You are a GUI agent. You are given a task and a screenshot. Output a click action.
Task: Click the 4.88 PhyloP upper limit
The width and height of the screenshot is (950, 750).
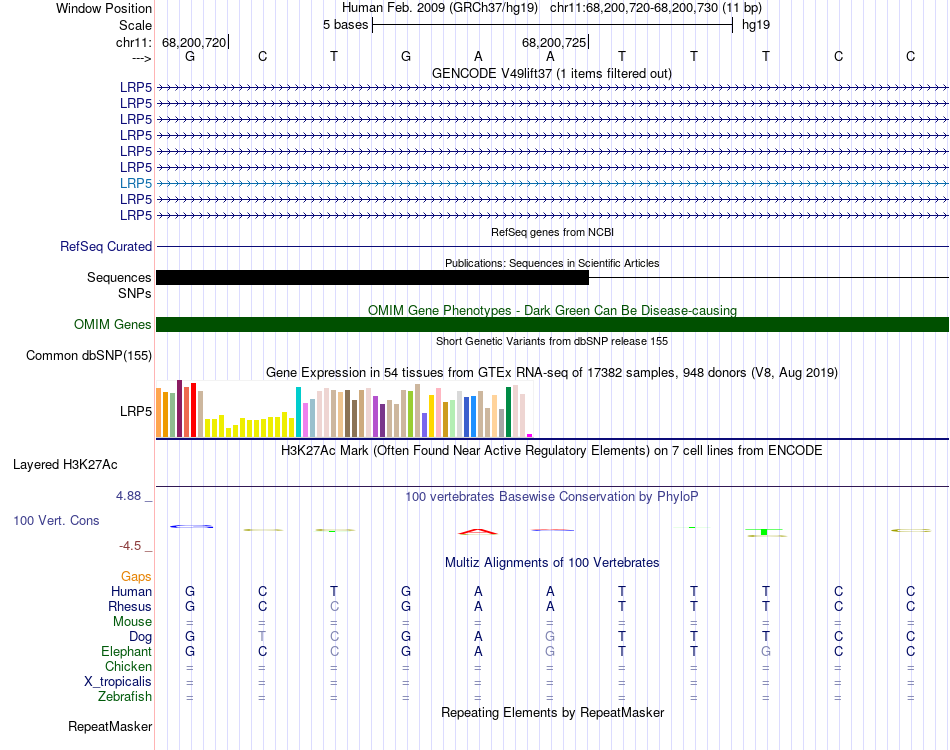(128, 496)
